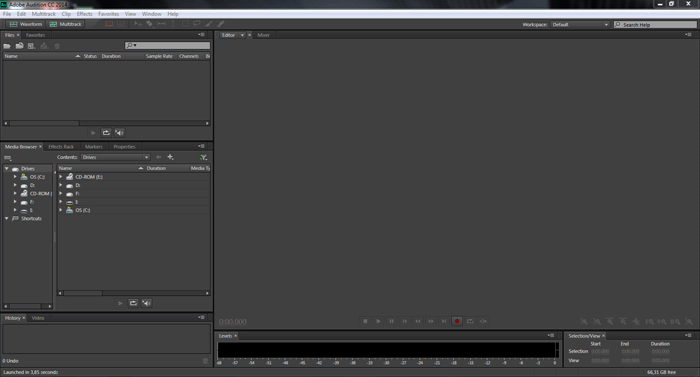The image size is (700, 377).
Task: Click the Rewind transport button
Action: (418, 321)
